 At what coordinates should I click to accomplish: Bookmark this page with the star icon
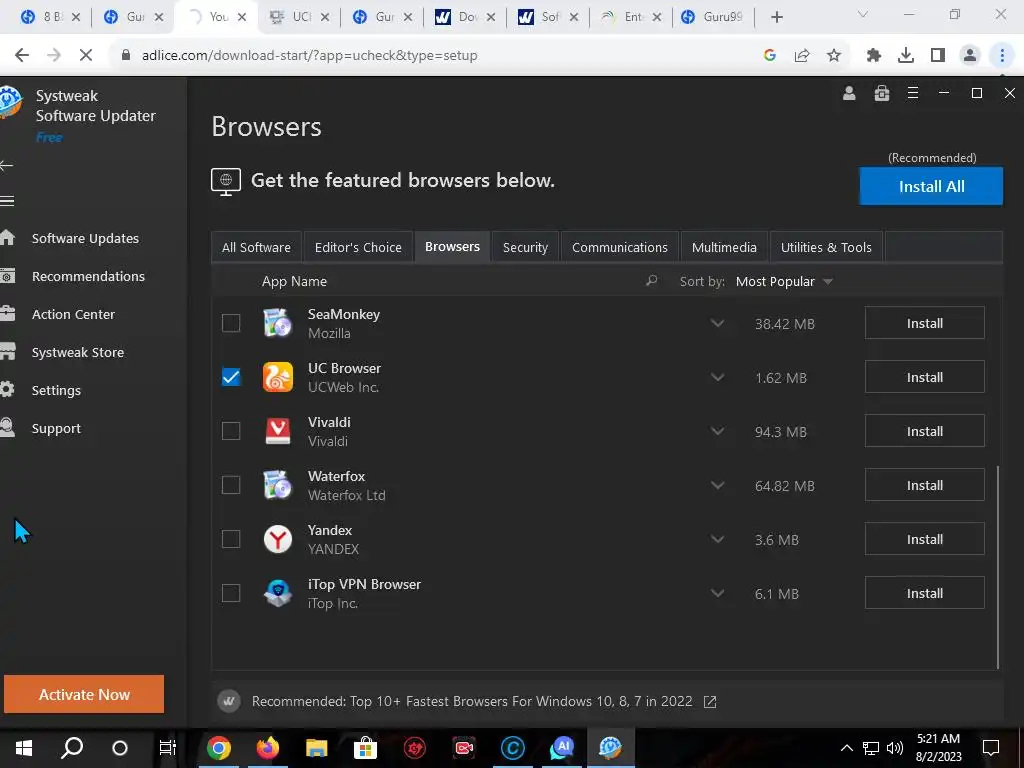[x=834, y=56]
